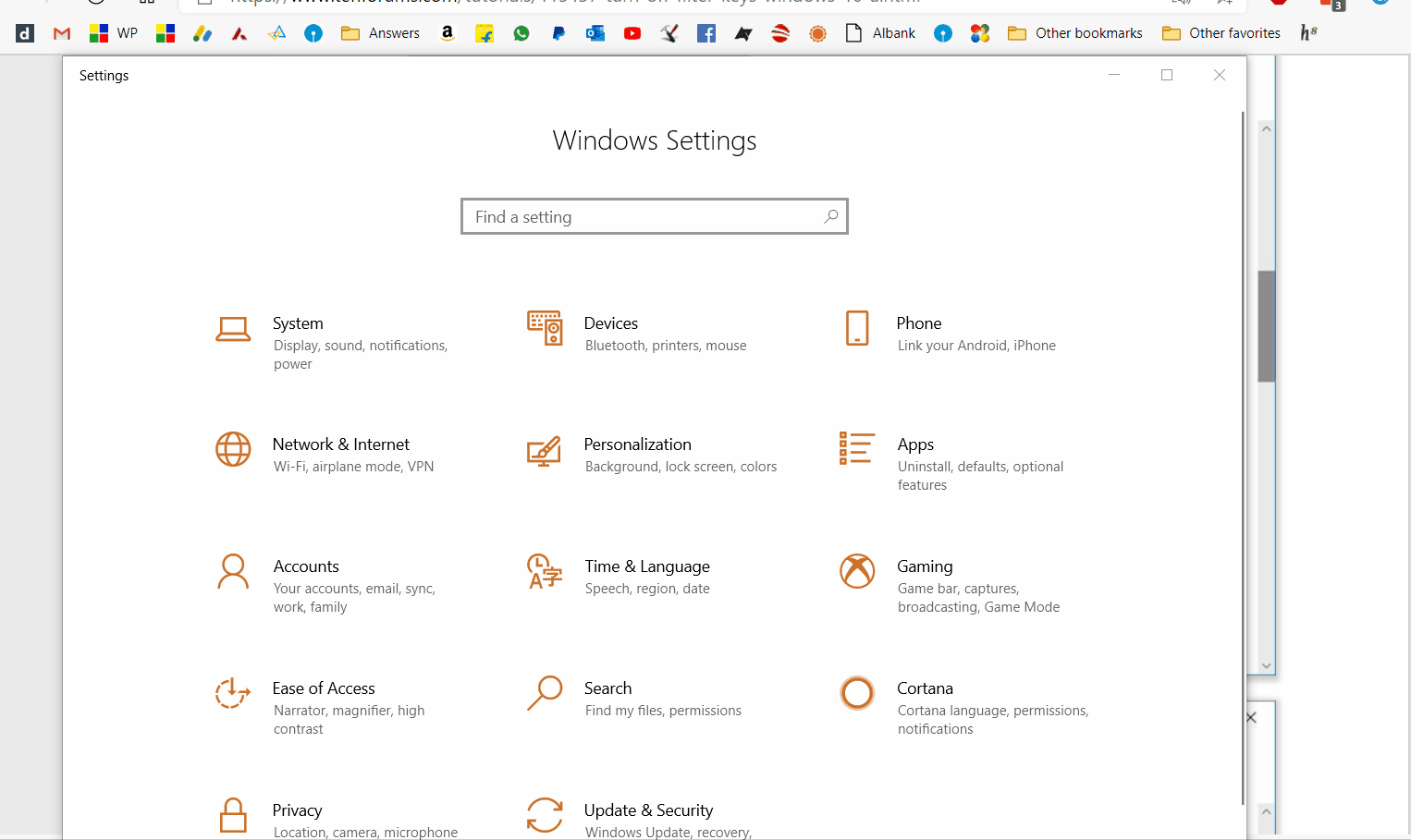Open the dark 'd' bookmark icon

point(25,33)
